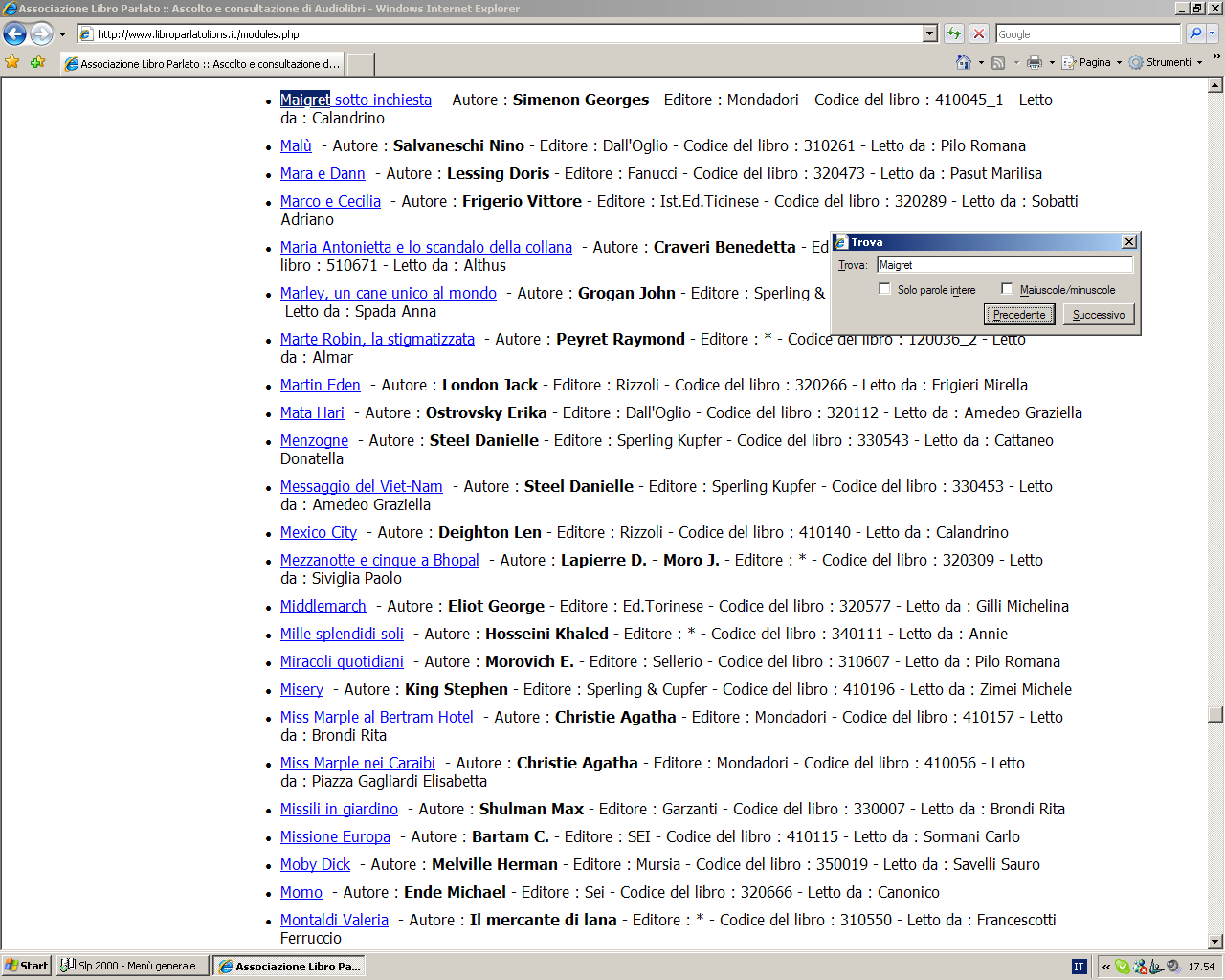Open the Maigret sotto inchiesta link
The image size is (1225, 980).
pos(356,100)
